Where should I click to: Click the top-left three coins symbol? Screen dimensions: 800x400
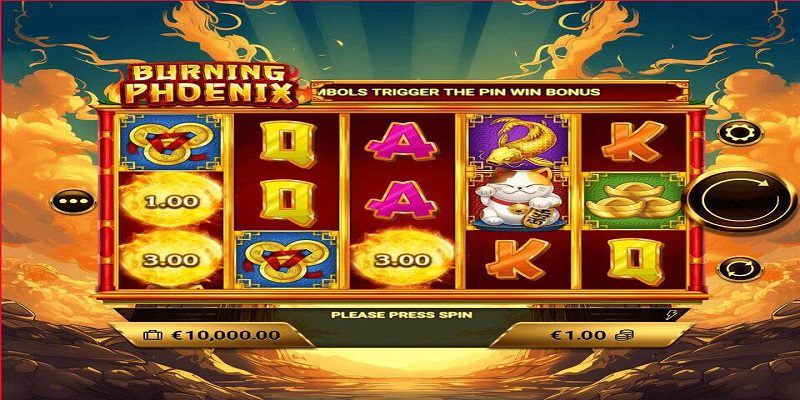tap(170, 142)
